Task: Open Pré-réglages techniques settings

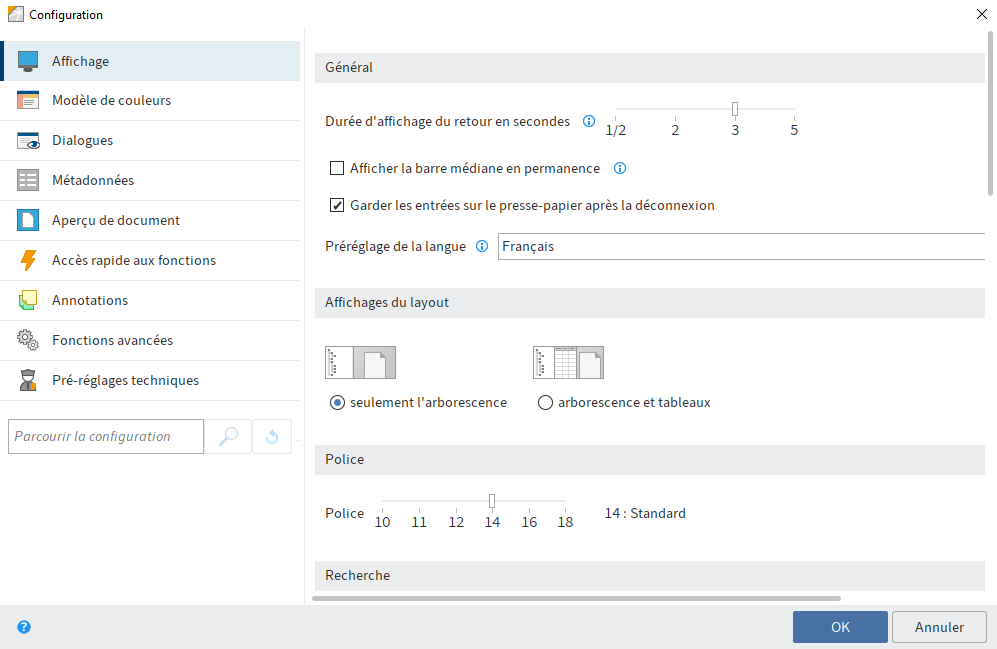Action: pos(27,380)
